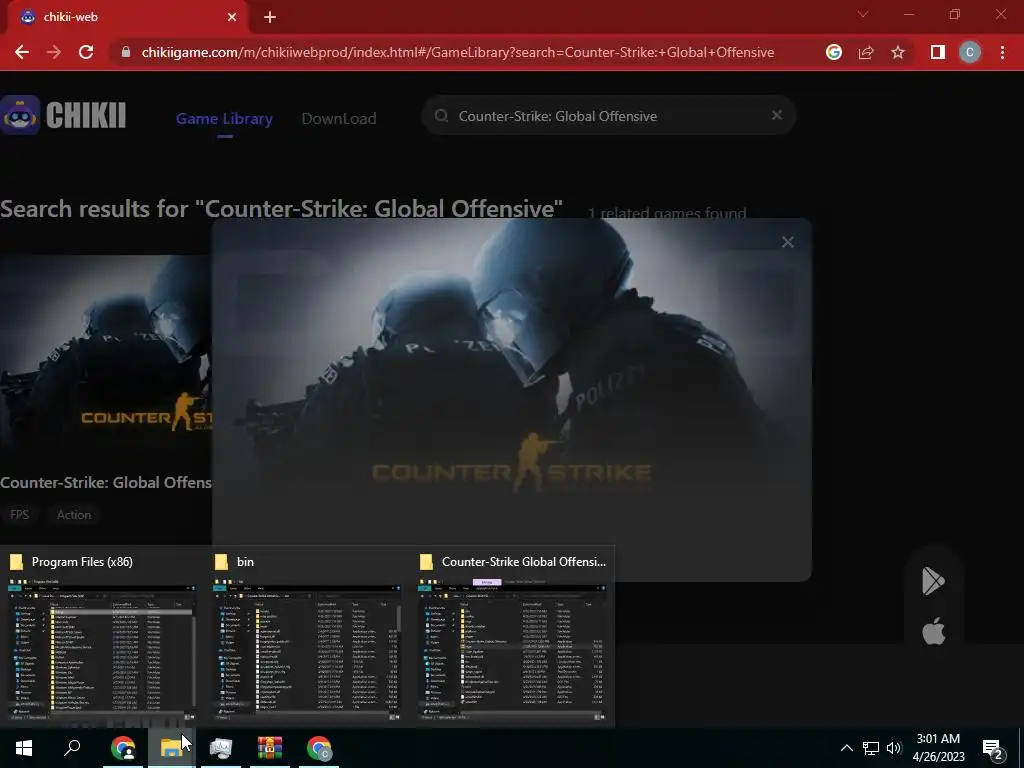Switch to Program Files (x86) Explorer window
Image resolution: width=1024 pixels, height=768 pixels.
pos(103,636)
